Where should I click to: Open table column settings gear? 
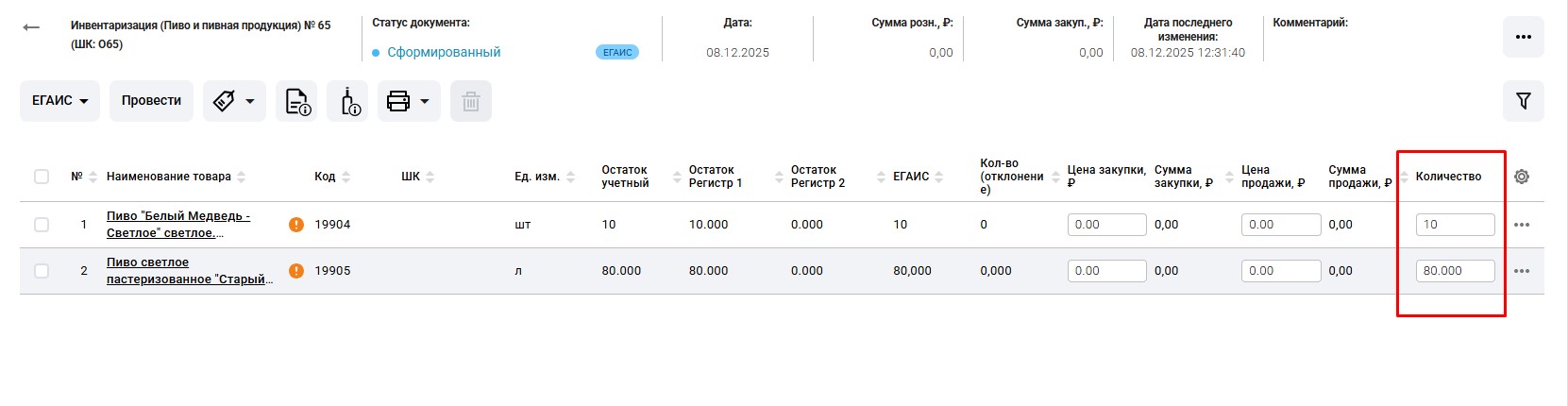(1521, 177)
